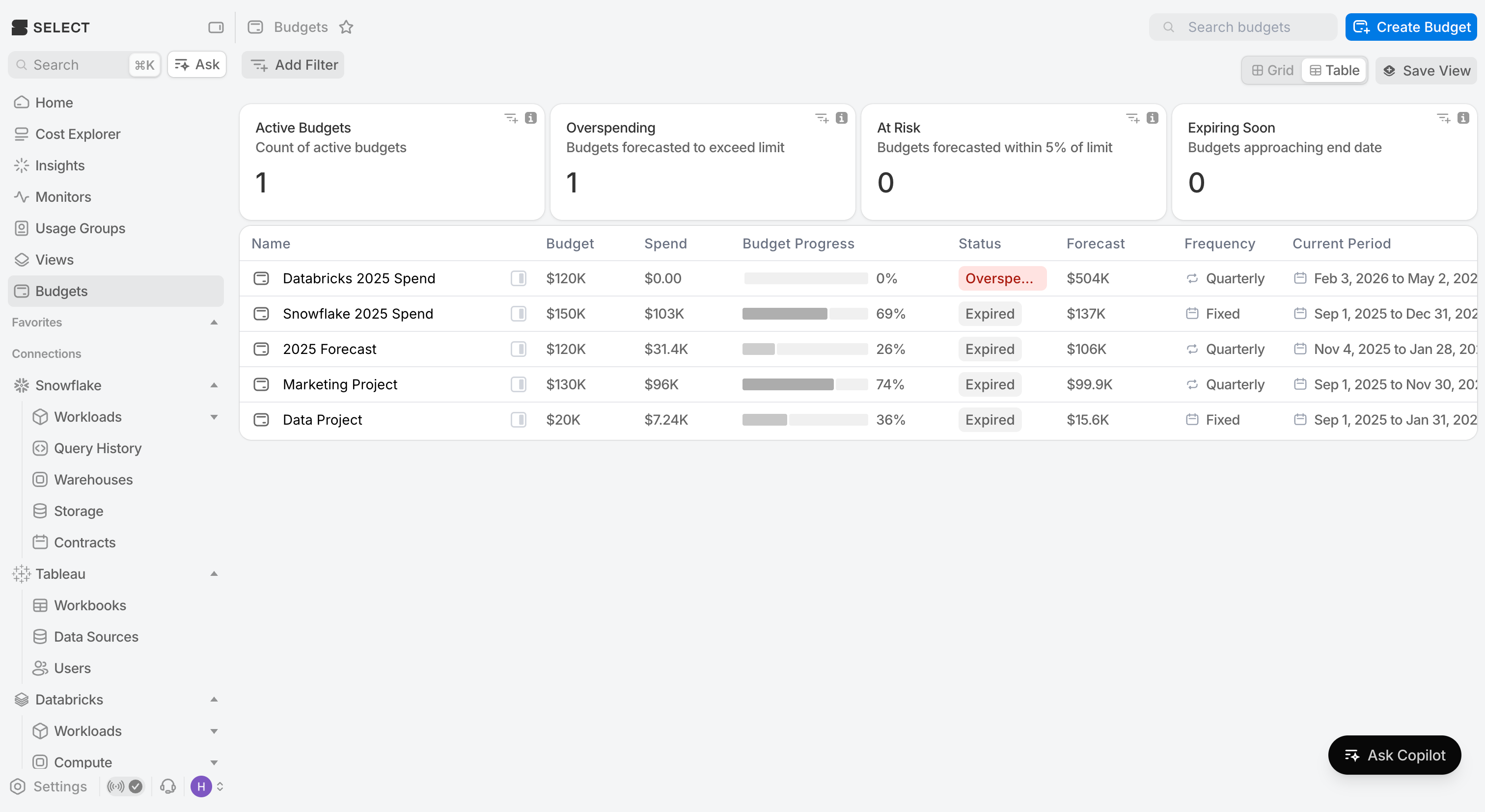This screenshot has height=812, width=1485.
Task: Click Add Filter button
Action: click(293, 64)
